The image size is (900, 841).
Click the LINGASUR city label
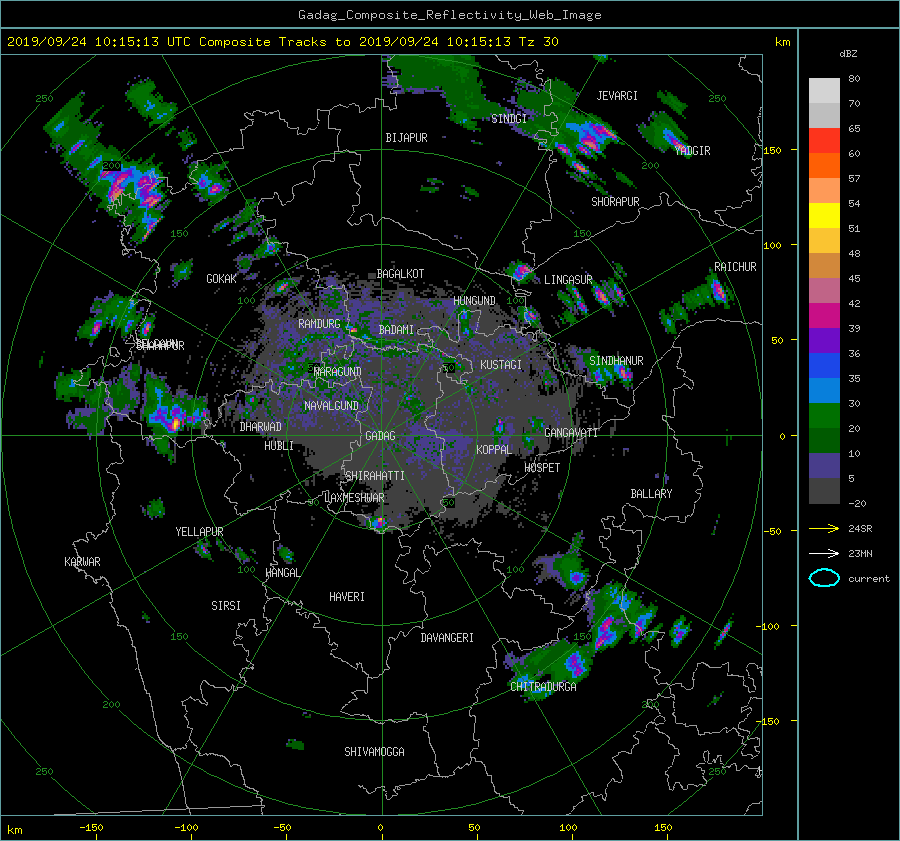pos(568,280)
